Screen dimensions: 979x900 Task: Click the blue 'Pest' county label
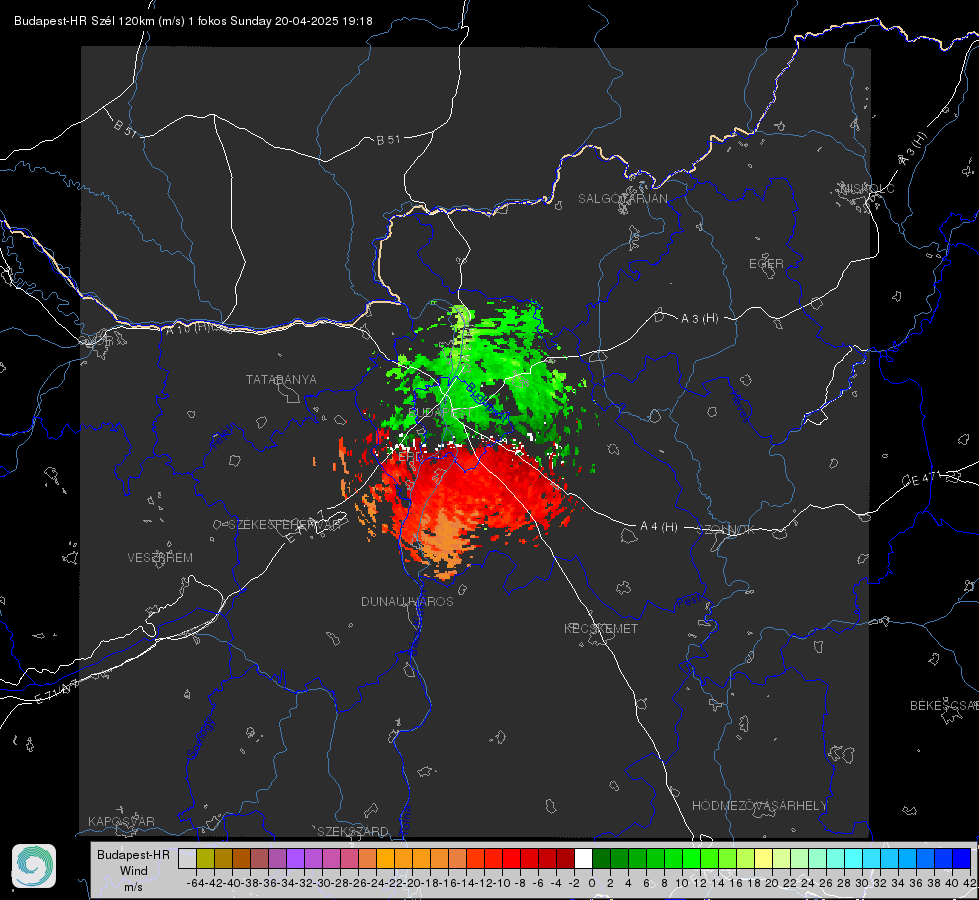[x=689, y=602]
